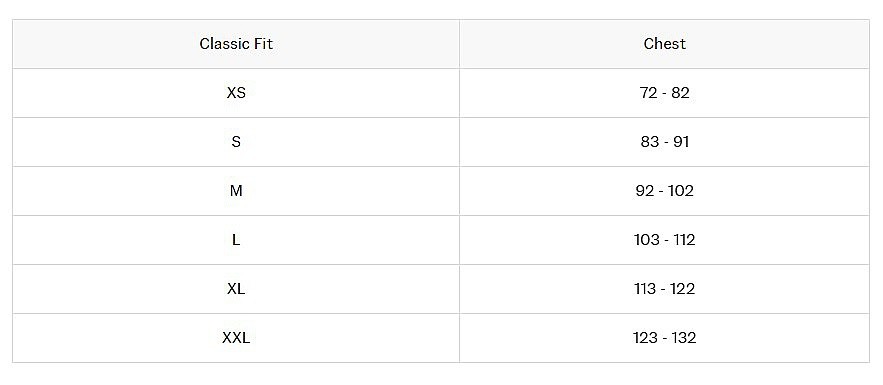Select the XXL size cell
The width and height of the screenshot is (883, 385).
click(236, 338)
